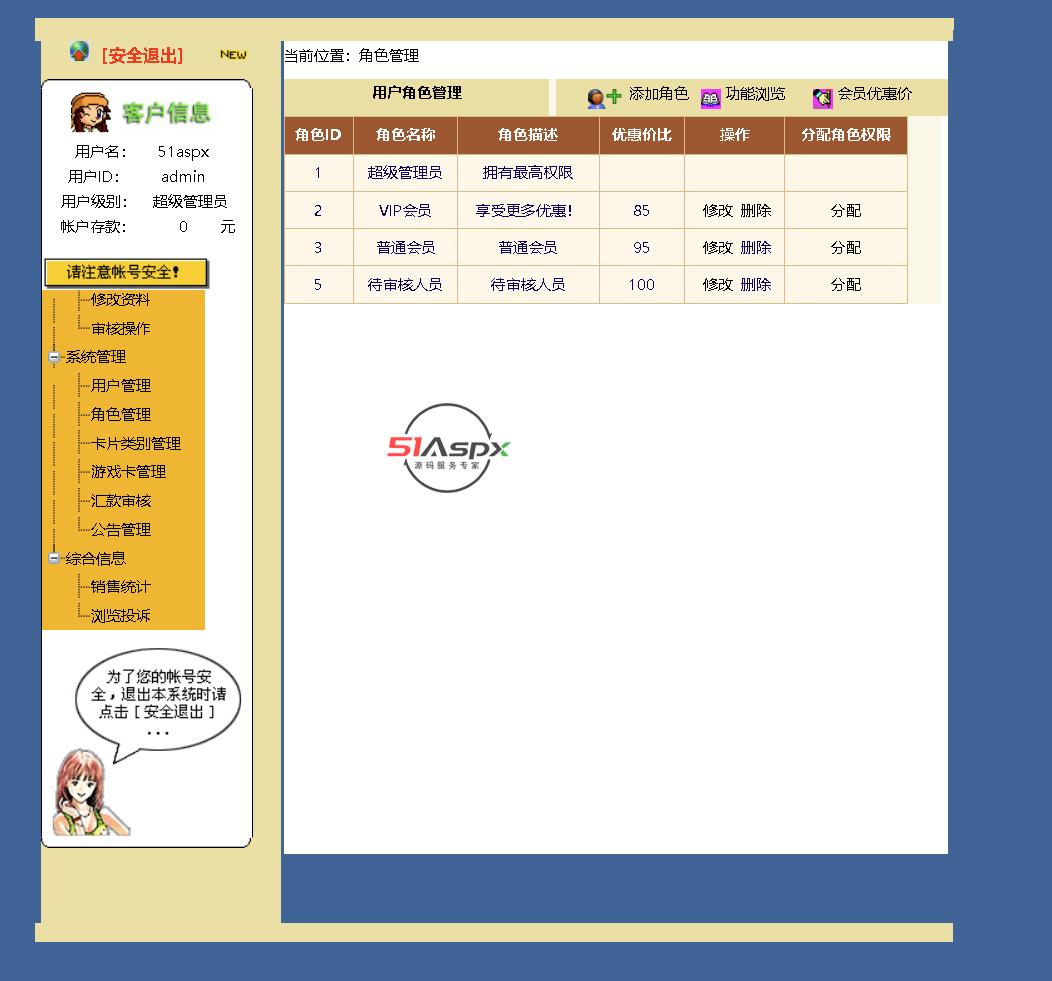This screenshot has height=981, width=1052.
Task: Click the 优惠价比 column header
Action: pos(641,136)
